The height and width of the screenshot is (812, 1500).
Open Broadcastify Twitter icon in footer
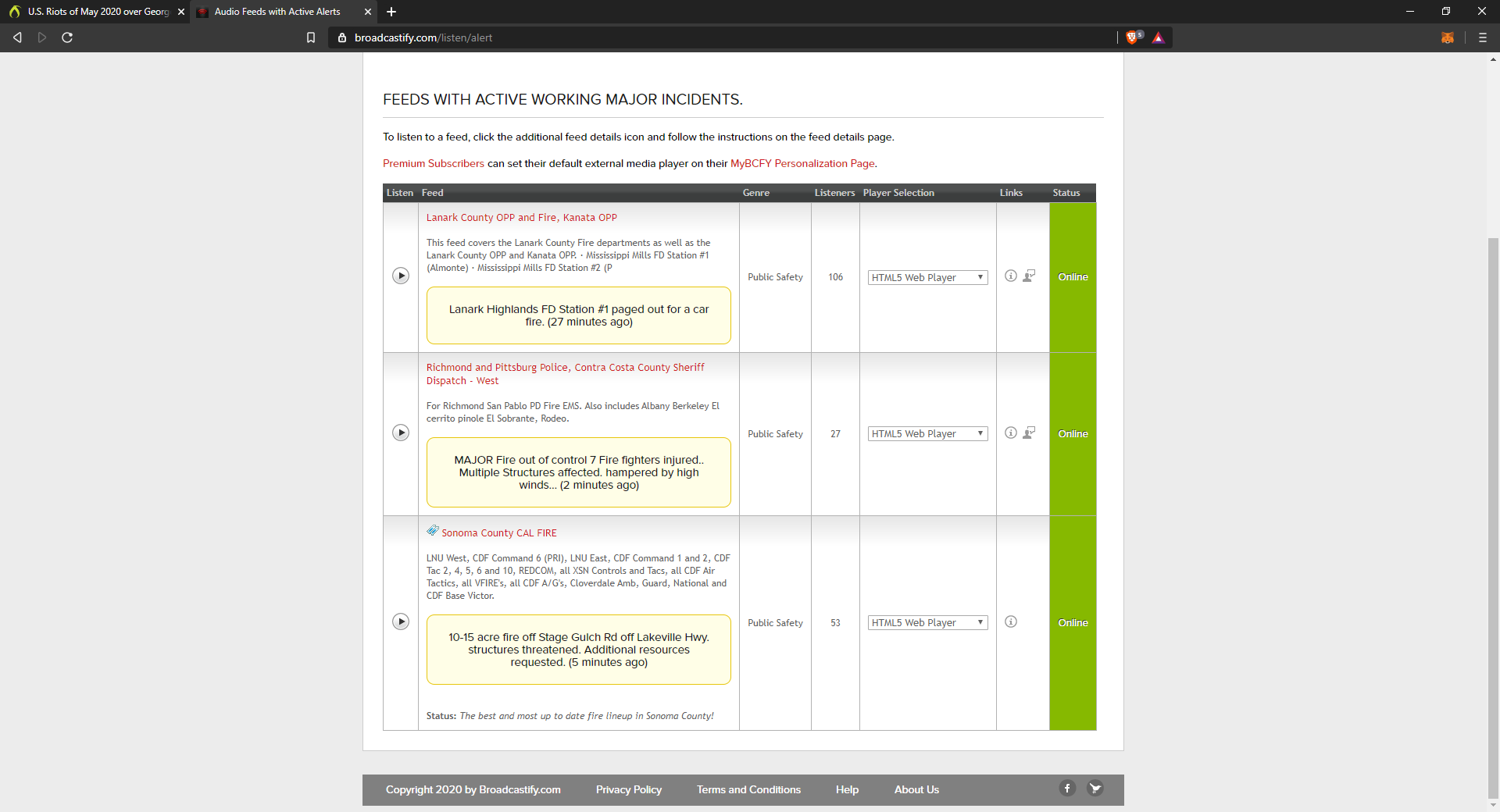(x=1095, y=788)
